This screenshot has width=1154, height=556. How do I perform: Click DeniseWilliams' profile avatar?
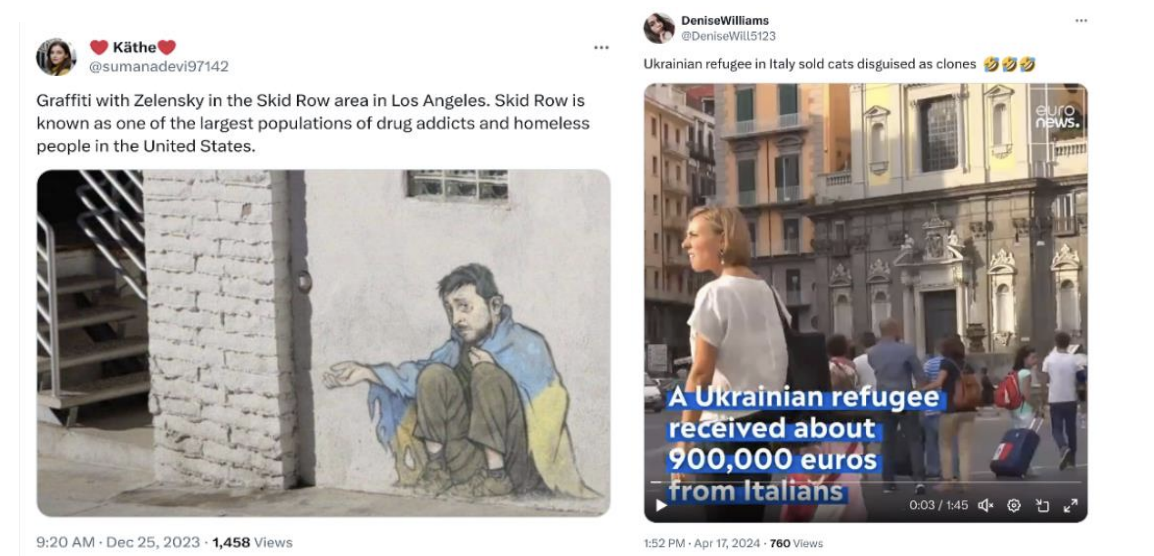[659, 28]
